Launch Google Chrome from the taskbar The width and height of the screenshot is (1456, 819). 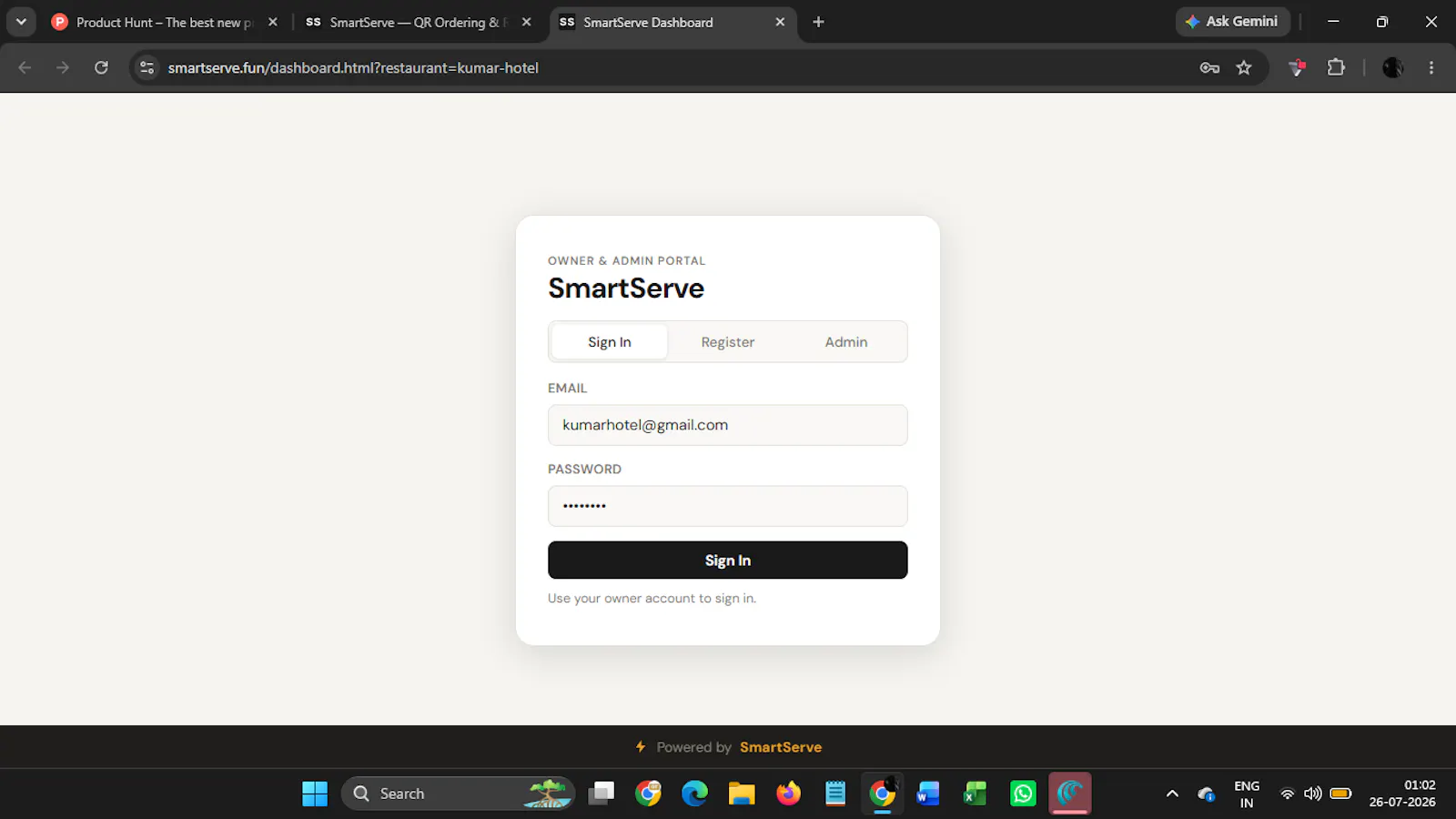pyautogui.click(x=649, y=794)
